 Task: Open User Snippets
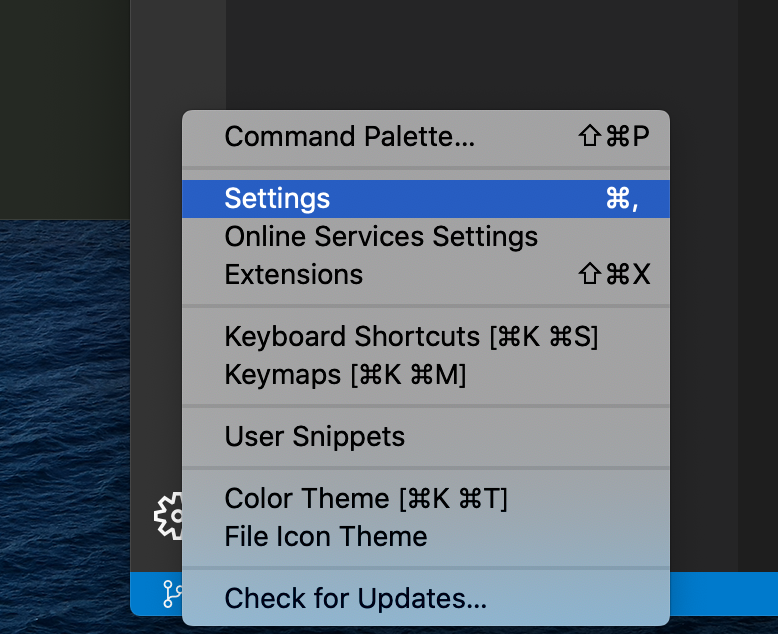click(314, 437)
